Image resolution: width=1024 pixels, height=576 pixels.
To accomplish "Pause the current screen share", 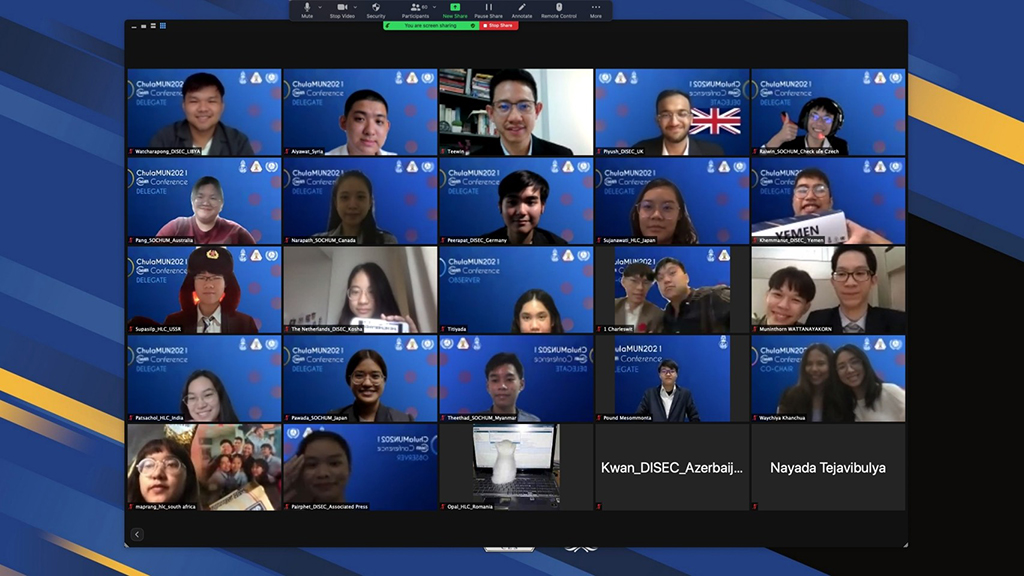I will [x=489, y=8].
